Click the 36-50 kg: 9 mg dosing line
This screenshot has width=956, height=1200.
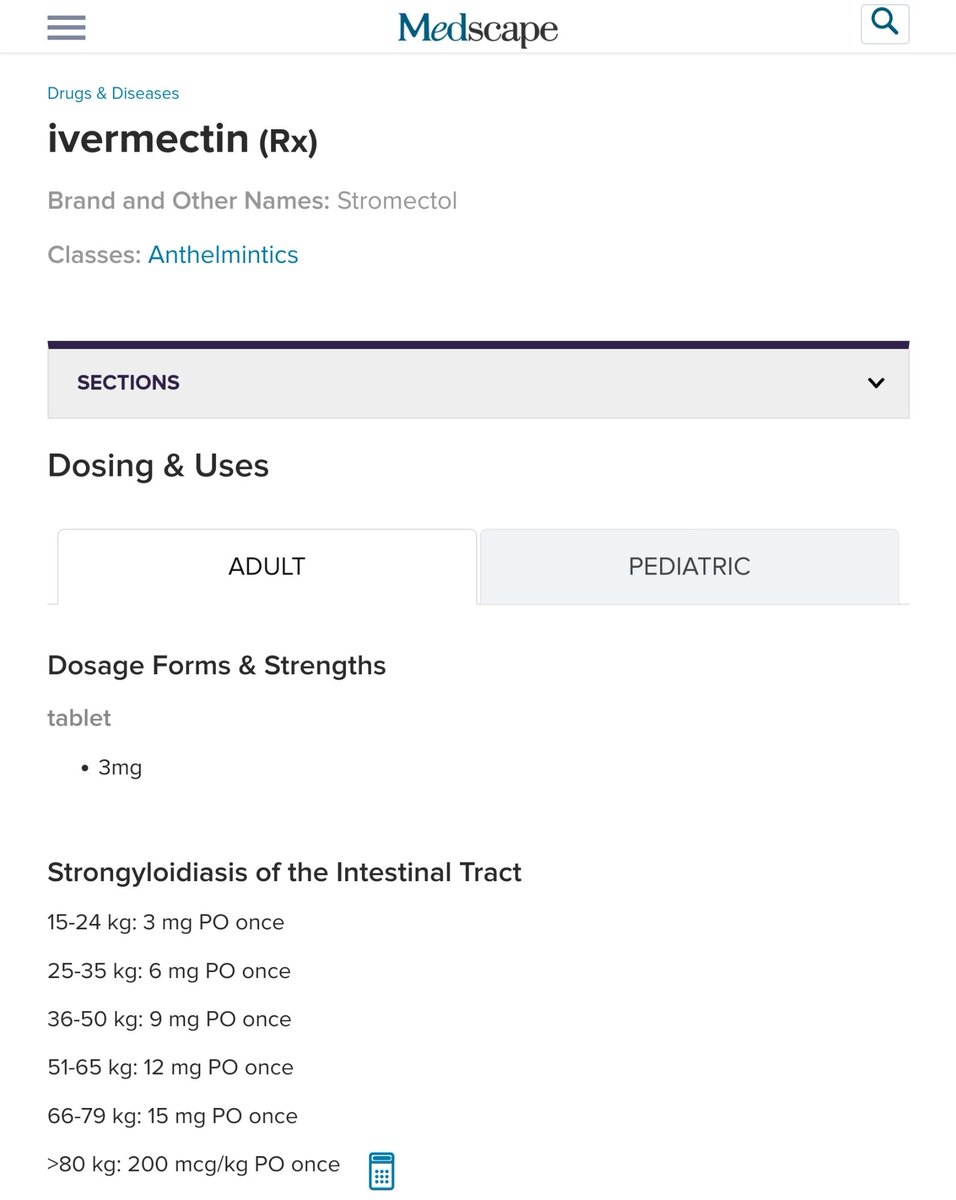click(x=170, y=1019)
